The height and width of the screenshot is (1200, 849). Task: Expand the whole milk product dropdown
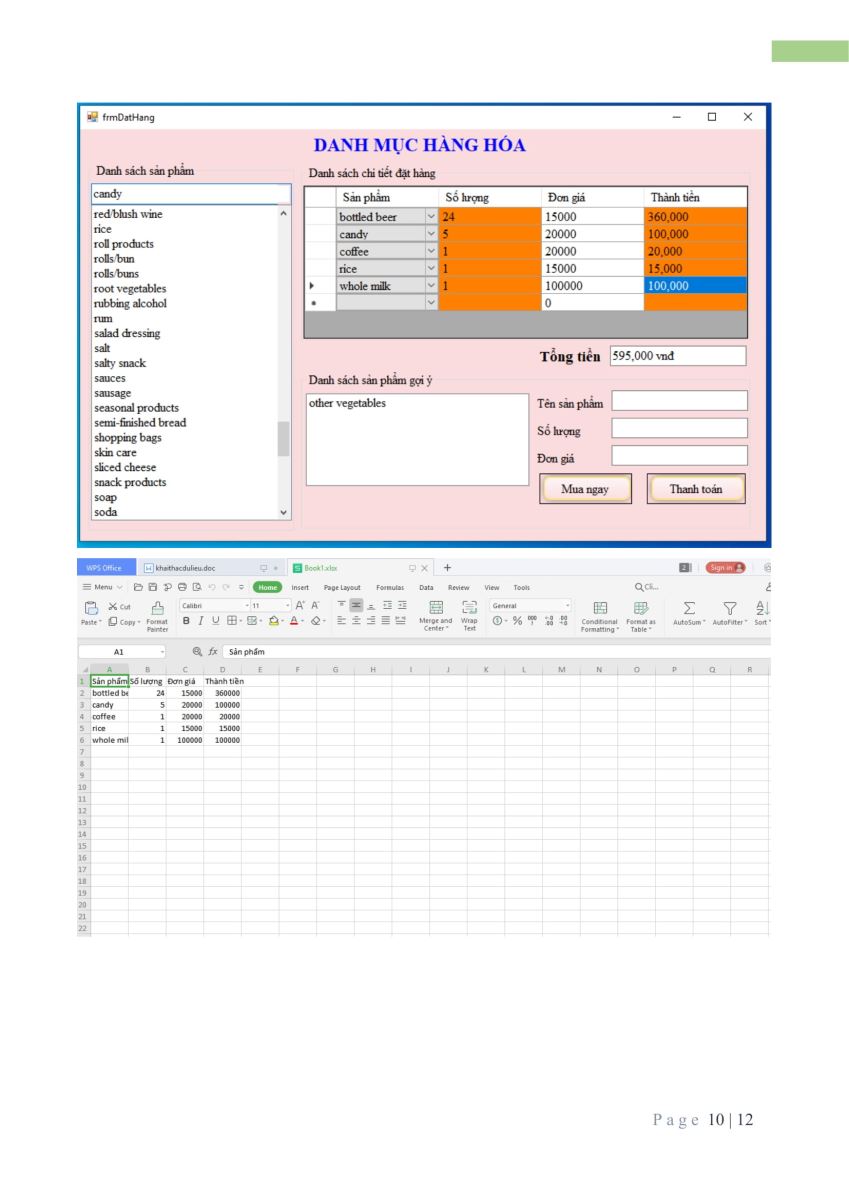pos(431,285)
